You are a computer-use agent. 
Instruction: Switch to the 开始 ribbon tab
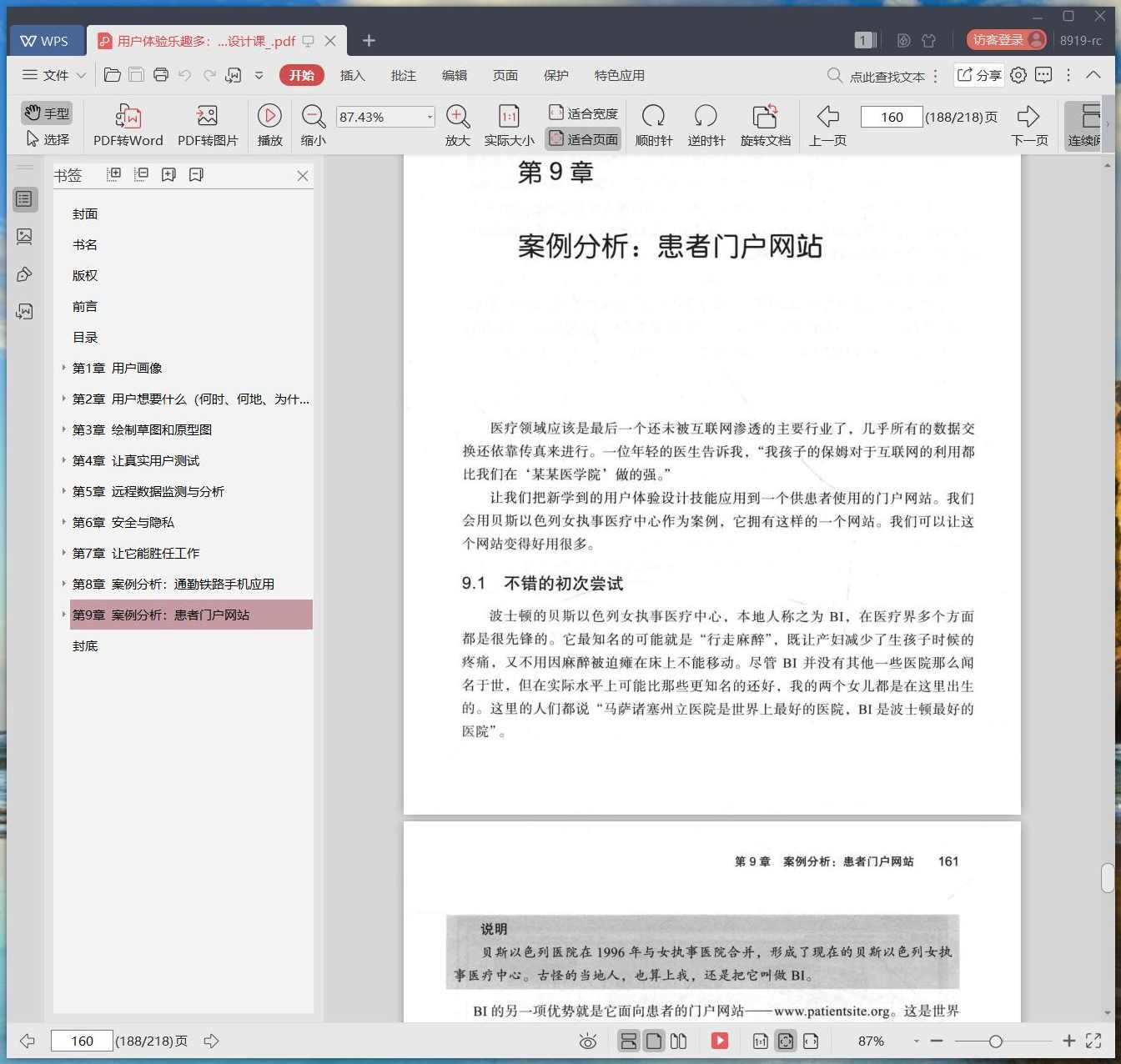tap(301, 75)
